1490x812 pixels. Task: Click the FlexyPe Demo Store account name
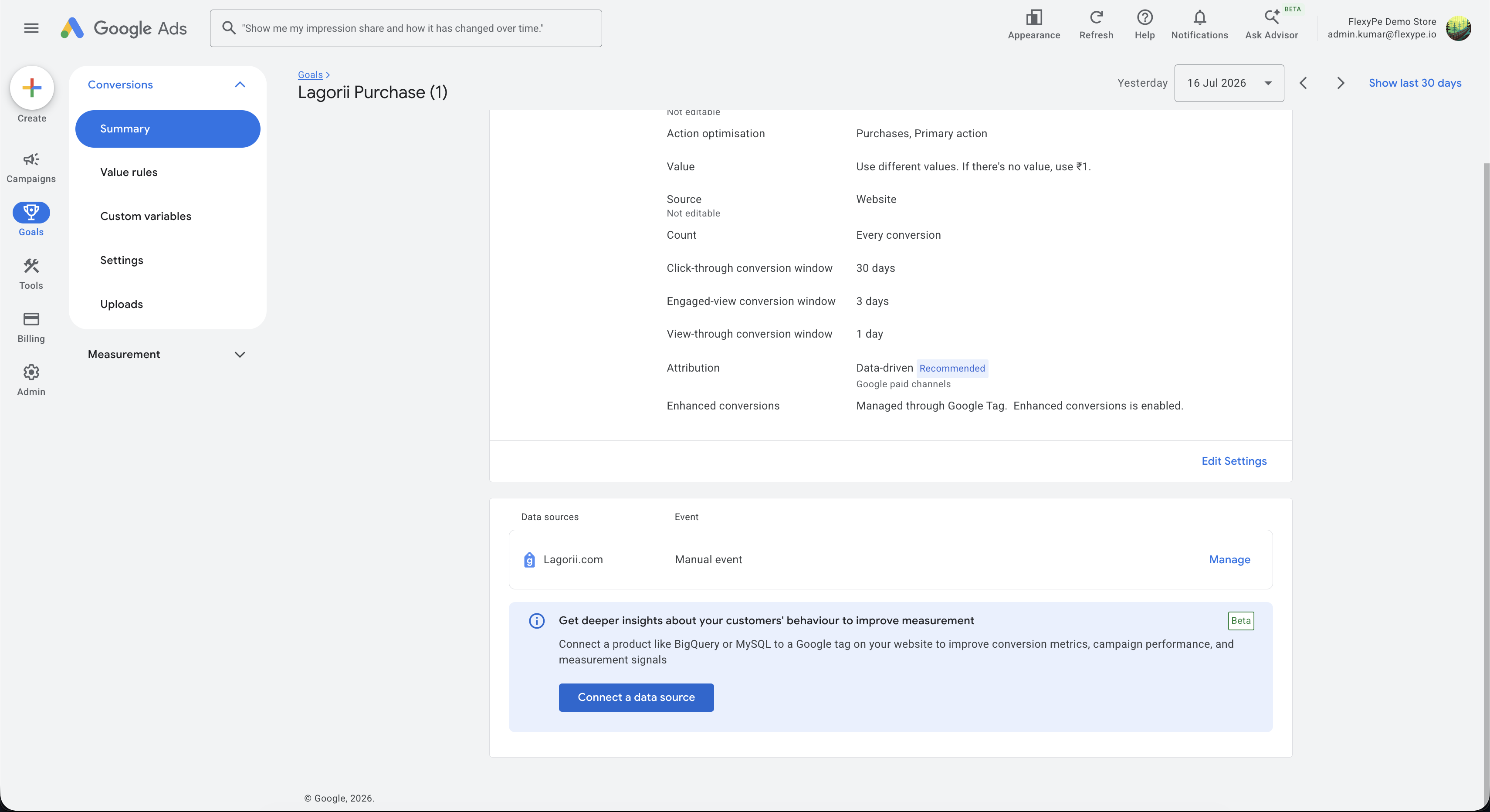1392,21
